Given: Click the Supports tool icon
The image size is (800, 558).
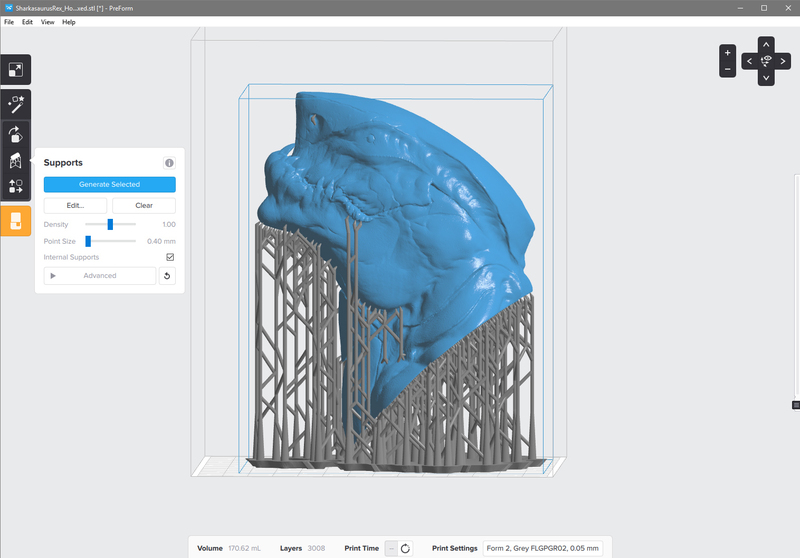Looking at the screenshot, I should coord(16,160).
